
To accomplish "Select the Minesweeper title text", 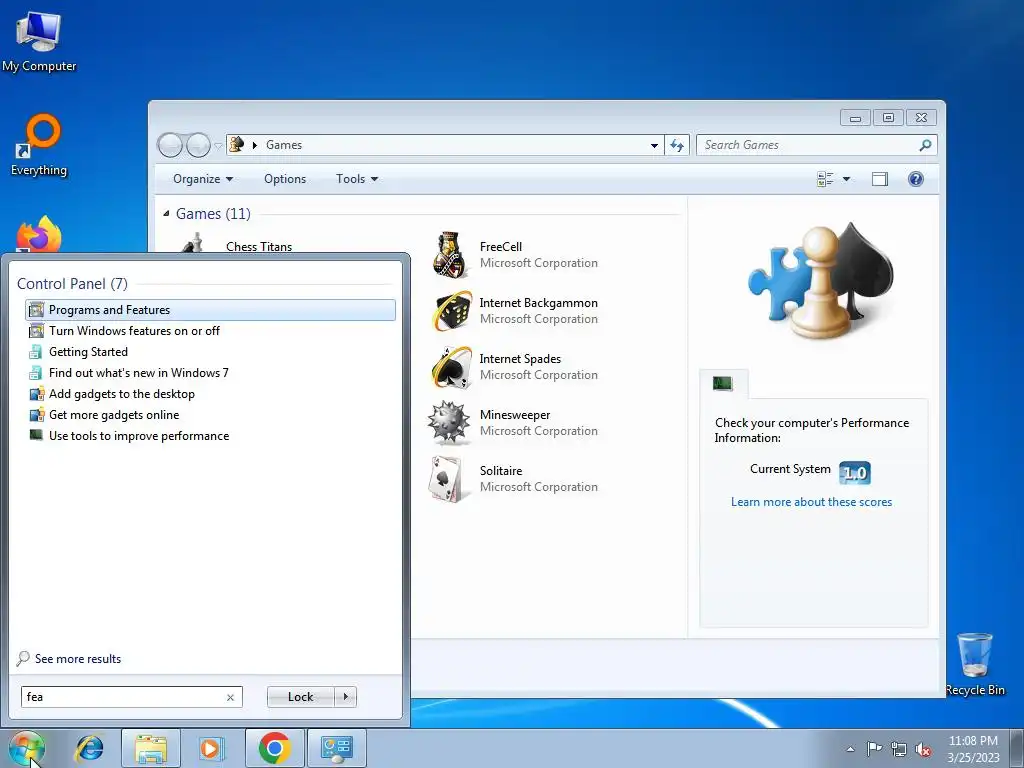I will 515,415.
